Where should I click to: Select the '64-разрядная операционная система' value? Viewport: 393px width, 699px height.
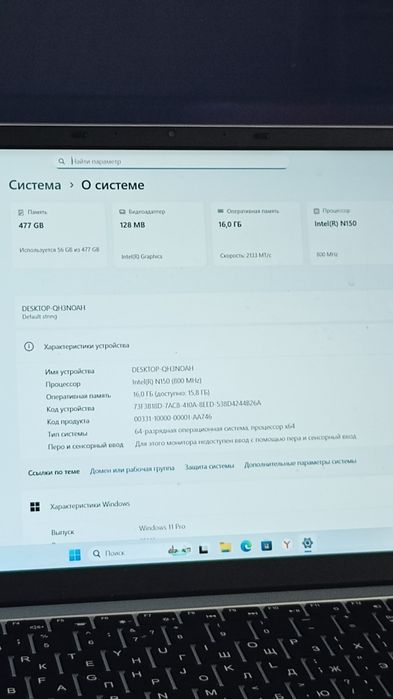215,429
